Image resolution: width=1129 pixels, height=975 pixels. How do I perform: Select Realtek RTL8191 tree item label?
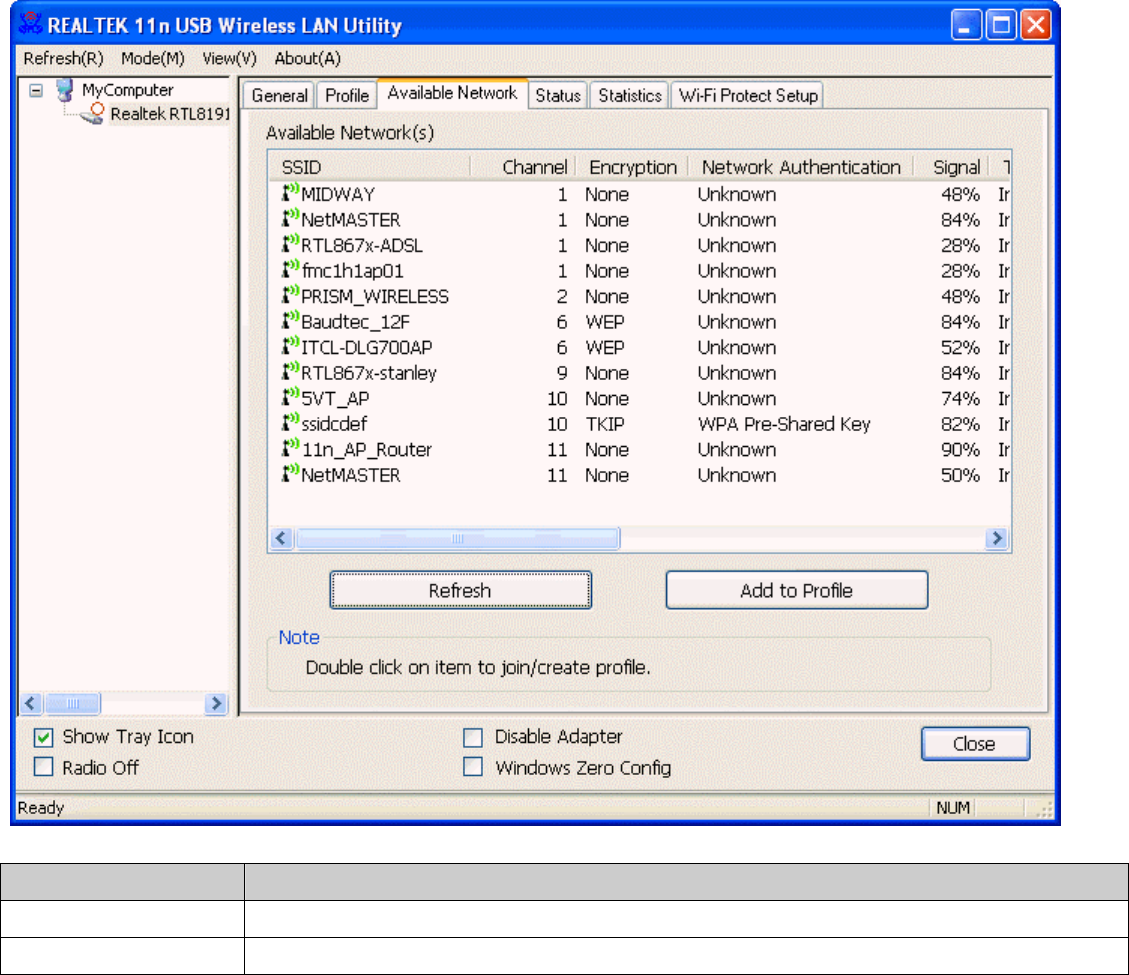tap(170, 114)
